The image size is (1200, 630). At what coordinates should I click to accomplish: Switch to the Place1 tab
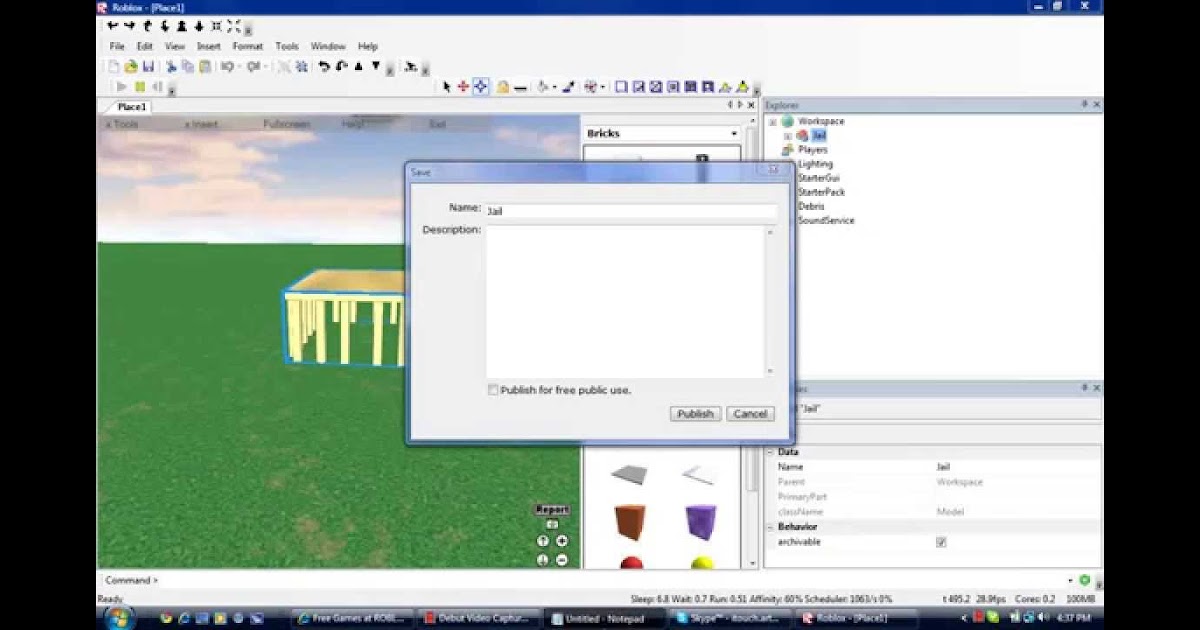pyautogui.click(x=131, y=107)
